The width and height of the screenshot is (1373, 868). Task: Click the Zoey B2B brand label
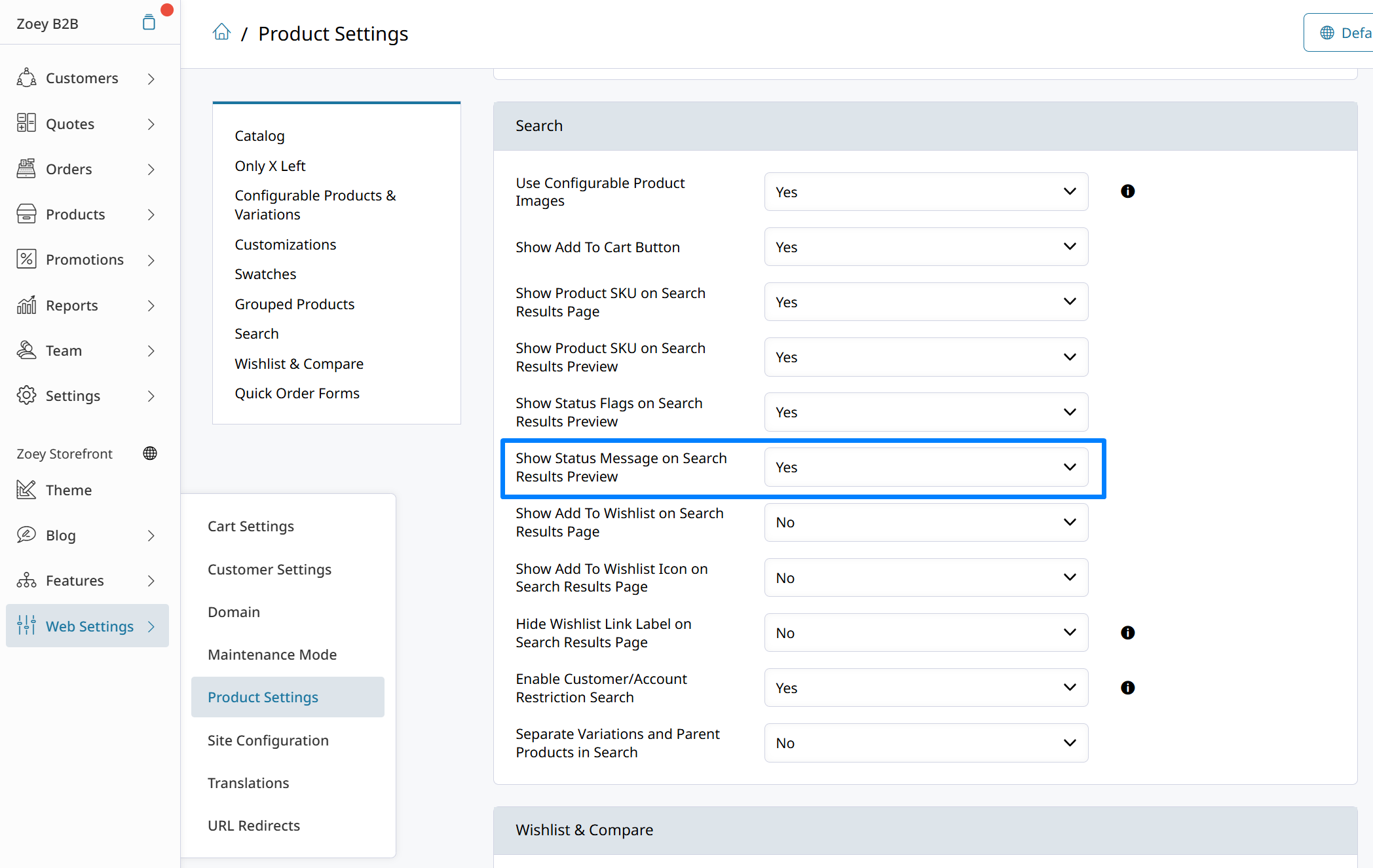[x=47, y=24]
